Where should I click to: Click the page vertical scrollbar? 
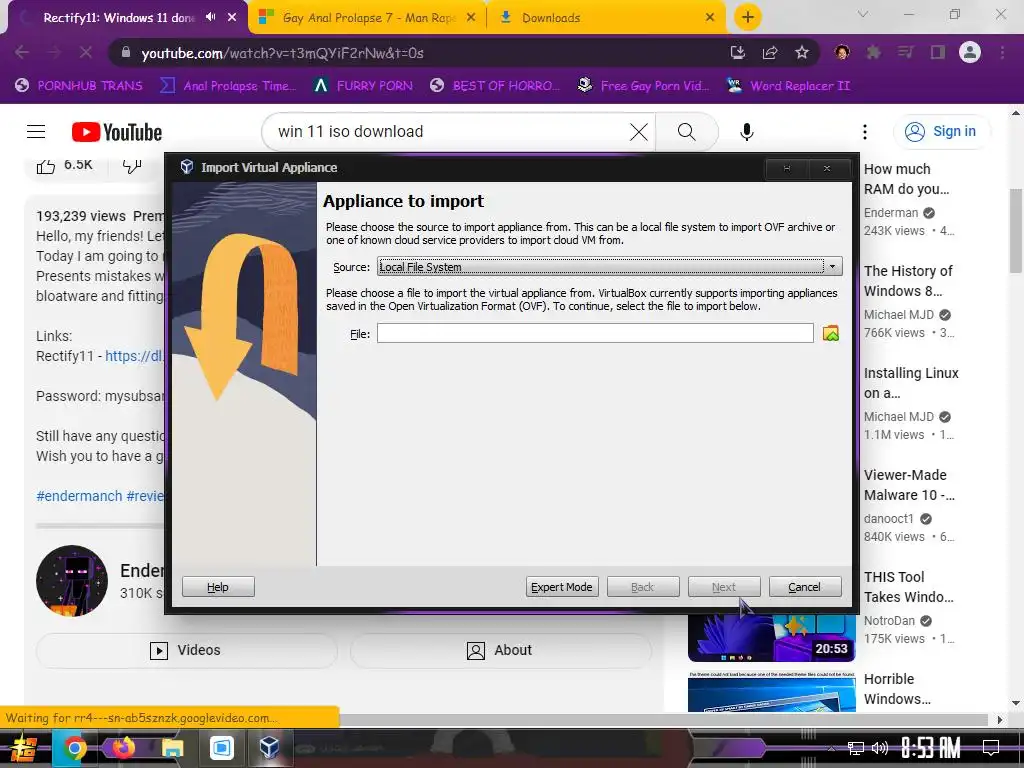click(1016, 231)
